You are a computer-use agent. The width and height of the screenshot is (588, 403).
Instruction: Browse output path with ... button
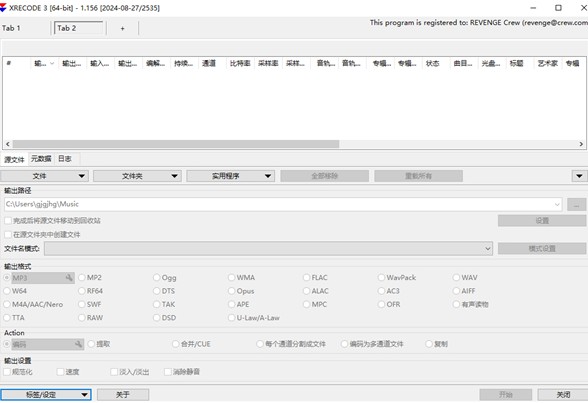pyautogui.click(x=576, y=205)
